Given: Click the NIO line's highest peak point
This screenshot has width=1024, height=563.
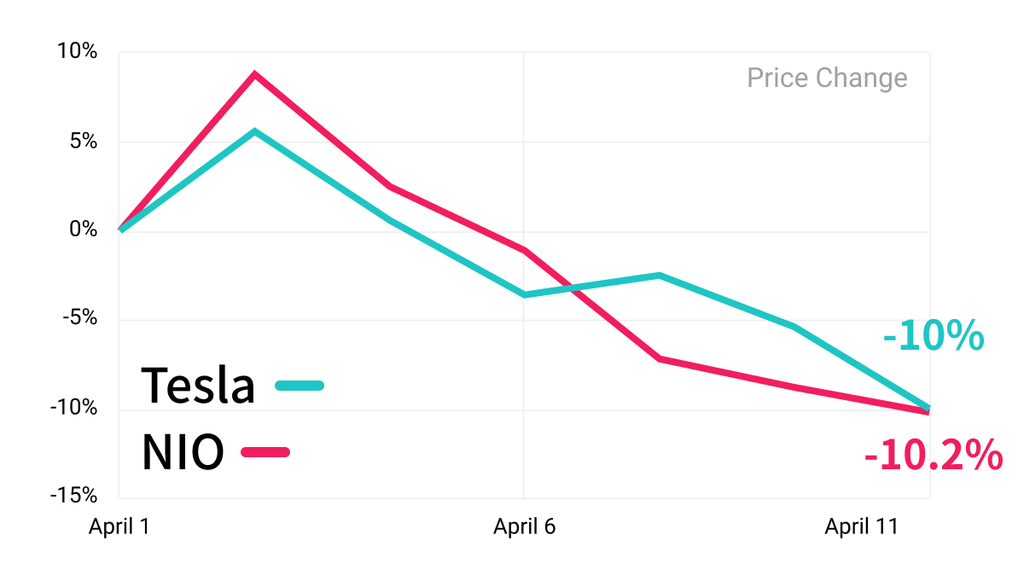Looking at the screenshot, I should point(255,74).
